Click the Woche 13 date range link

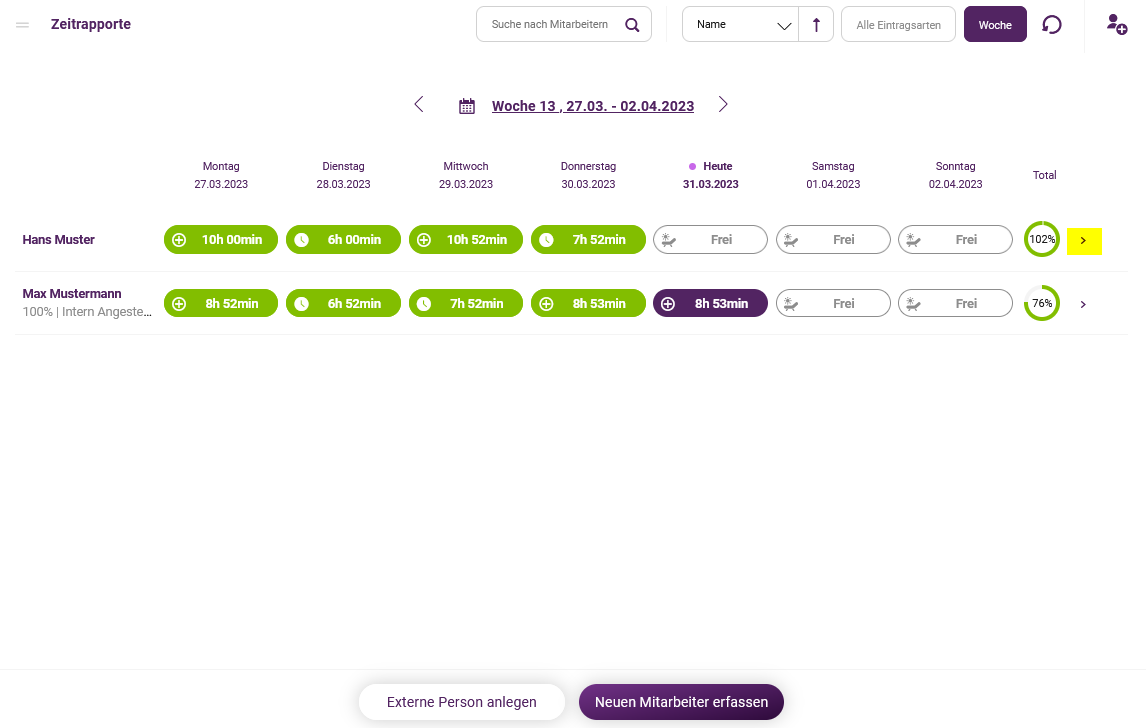(593, 106)
